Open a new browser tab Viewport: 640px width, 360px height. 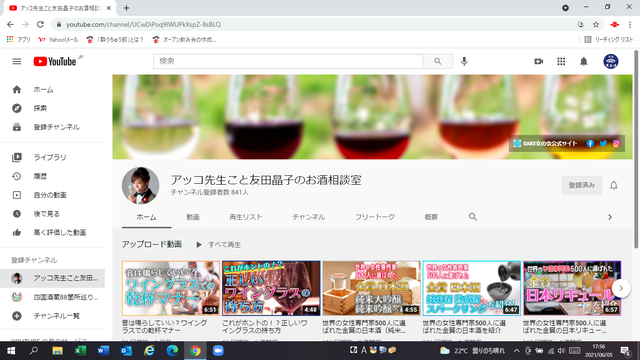point(127,8)
